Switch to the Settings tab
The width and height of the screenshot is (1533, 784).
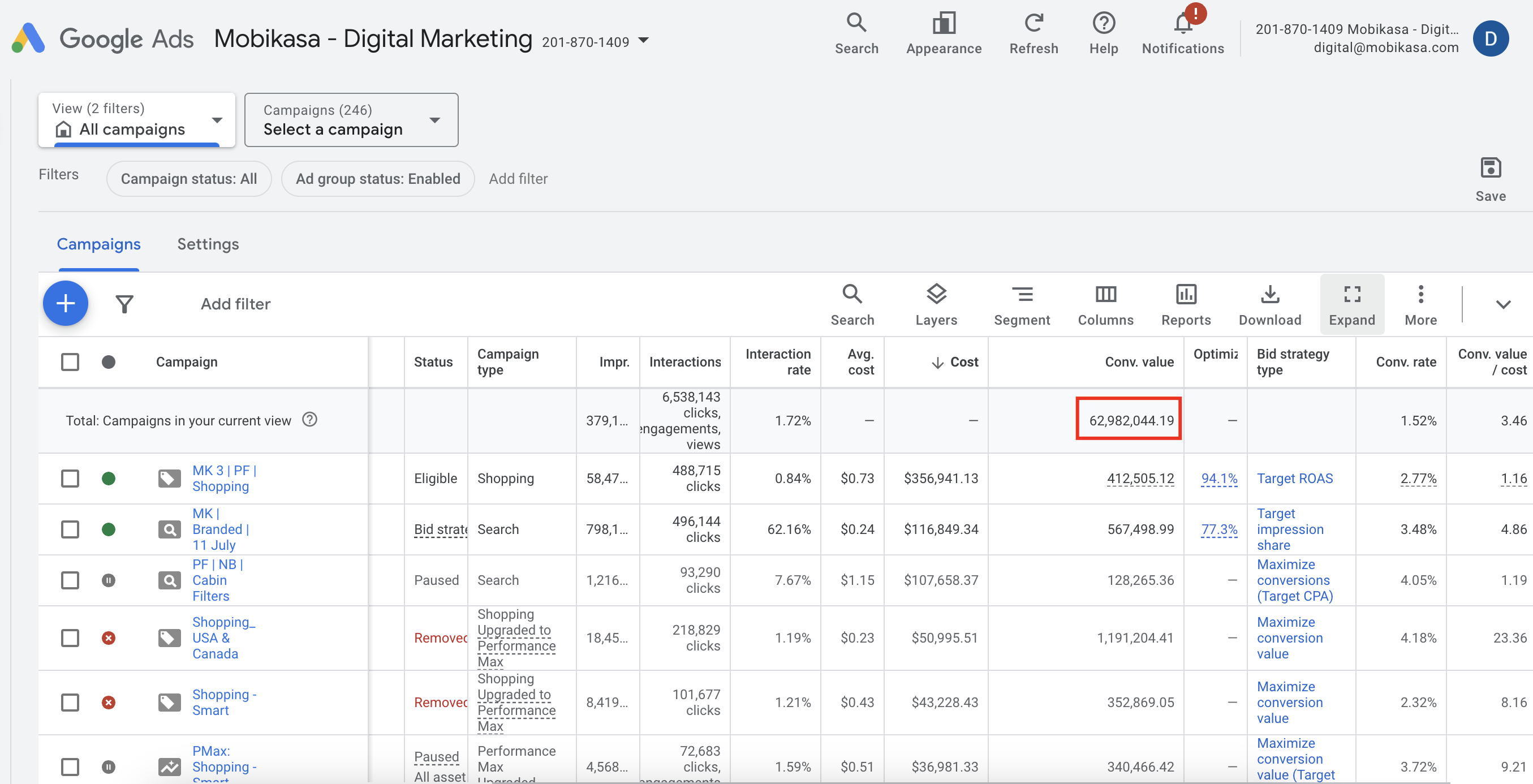coord(207,243)
